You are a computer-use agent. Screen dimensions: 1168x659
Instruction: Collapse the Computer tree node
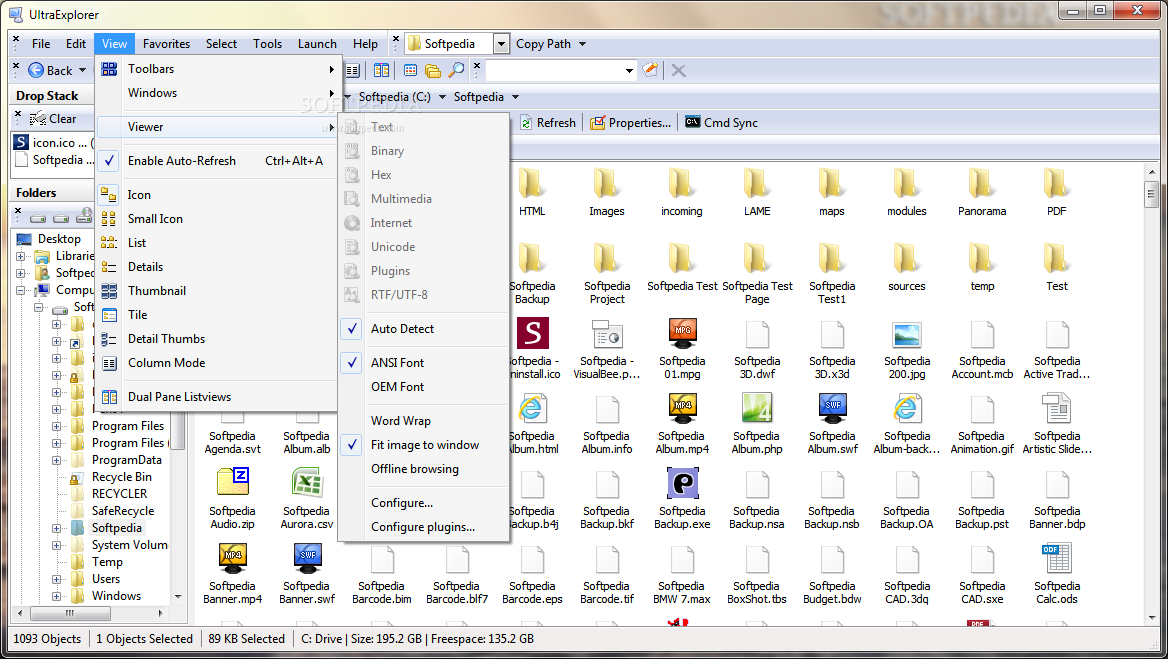pyautogui.click(x=21, y=290)
